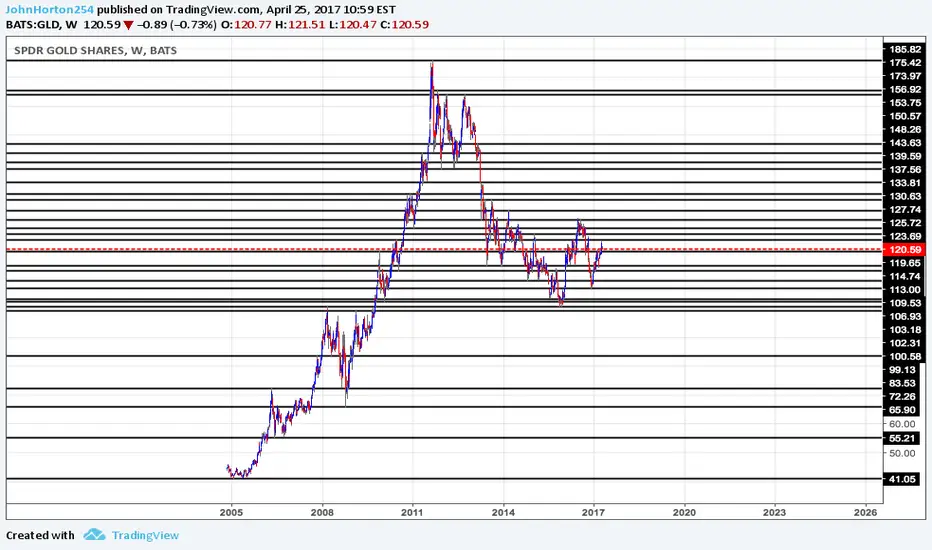Click the 102.31 price axis label
The width and height of the screenshot is (932, 550).
(905, 343)
